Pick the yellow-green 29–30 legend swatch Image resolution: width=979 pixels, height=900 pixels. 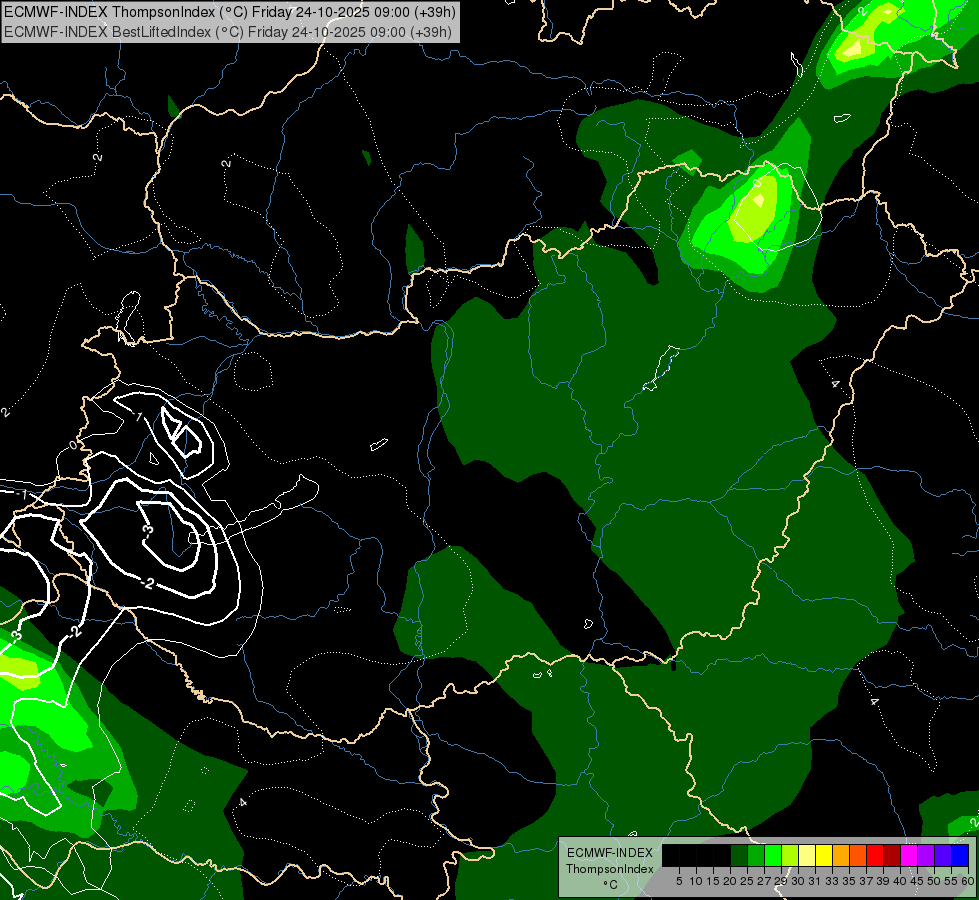click(x=790, y=855)
